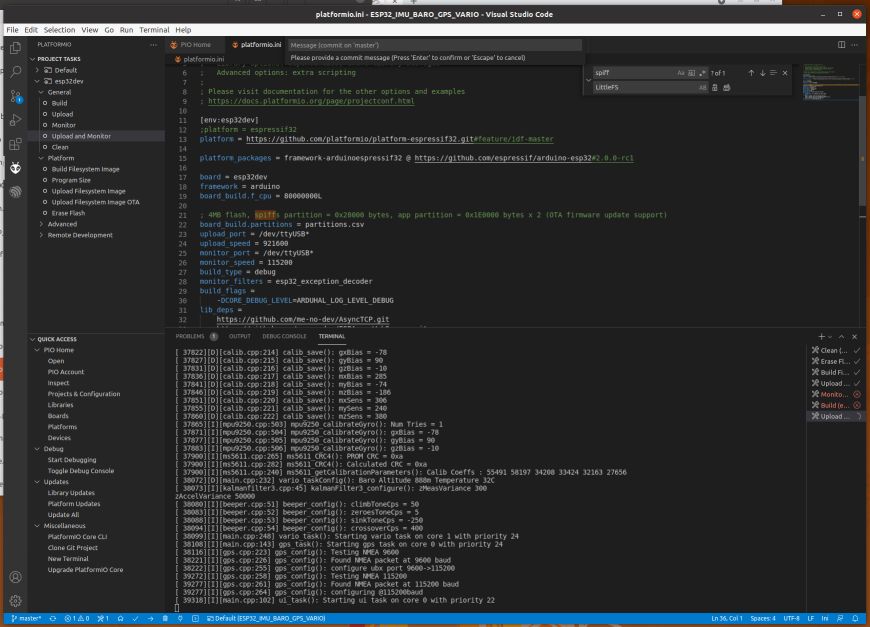Switch to the Problems panel tab

(x=190, y=336)
